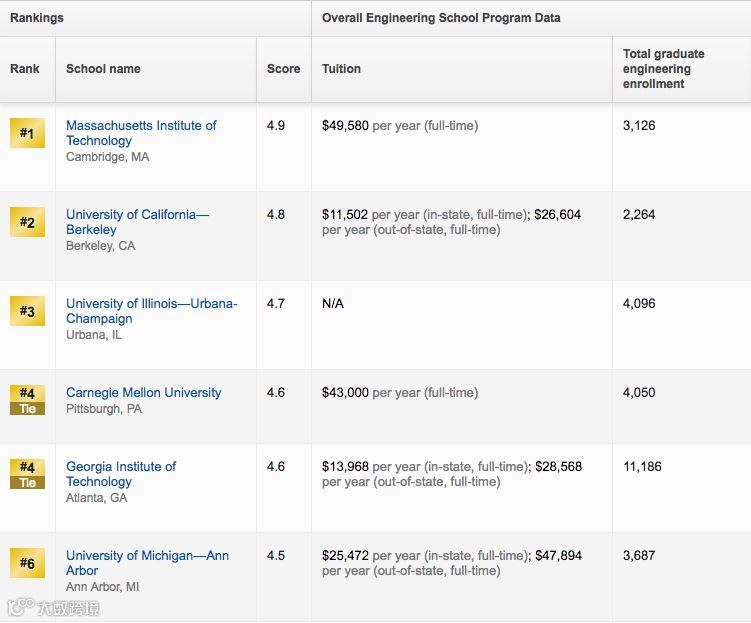This screenshot has width=751, height=623.
Task: Open University of Michigan—Ann Arbor link
Action: click(x=147, y=563)
